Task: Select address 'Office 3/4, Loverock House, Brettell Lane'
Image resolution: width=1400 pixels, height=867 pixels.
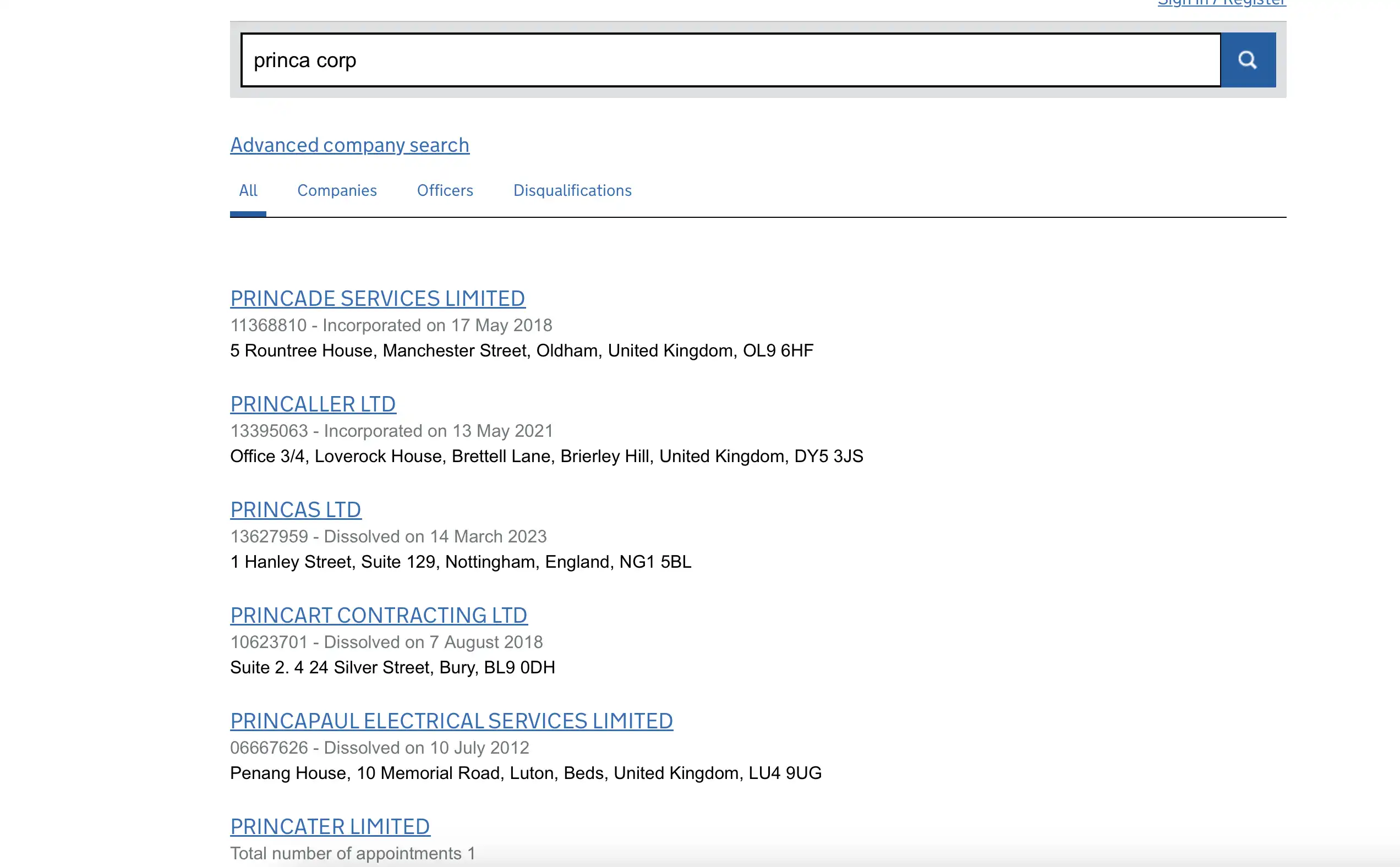Action: coord(392,456)
